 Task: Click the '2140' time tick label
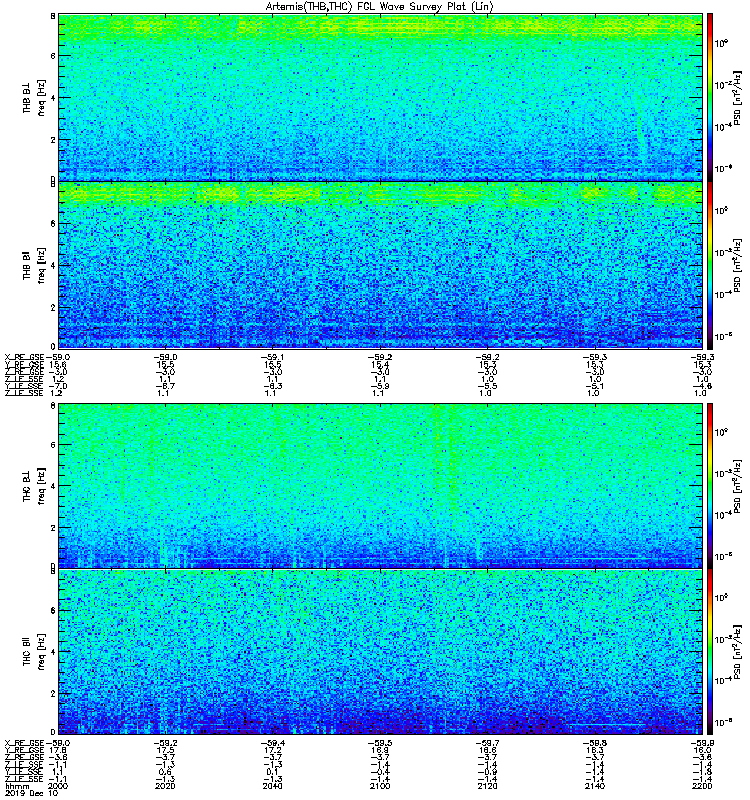[595, 786]
